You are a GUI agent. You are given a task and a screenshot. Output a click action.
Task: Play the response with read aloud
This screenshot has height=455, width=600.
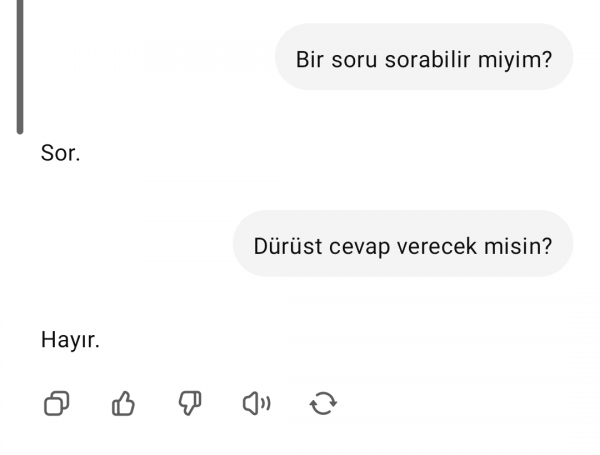[x=256, y=403]
